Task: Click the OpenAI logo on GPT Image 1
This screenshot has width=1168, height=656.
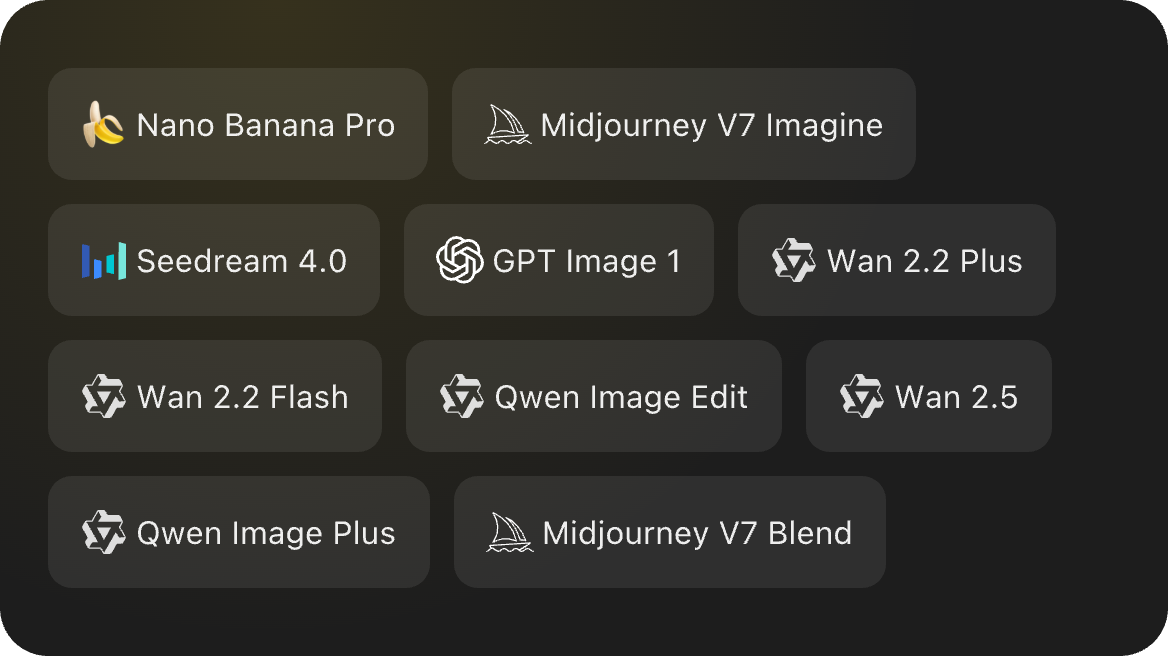Action: coord(457,260)
